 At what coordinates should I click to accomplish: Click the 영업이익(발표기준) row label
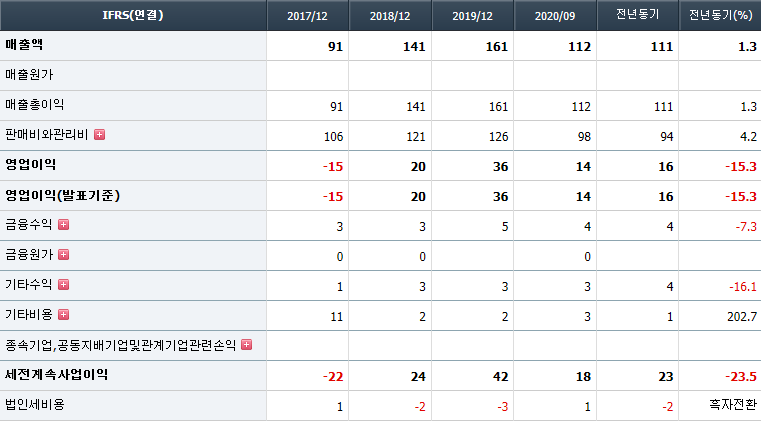click(x=62, y=195)
